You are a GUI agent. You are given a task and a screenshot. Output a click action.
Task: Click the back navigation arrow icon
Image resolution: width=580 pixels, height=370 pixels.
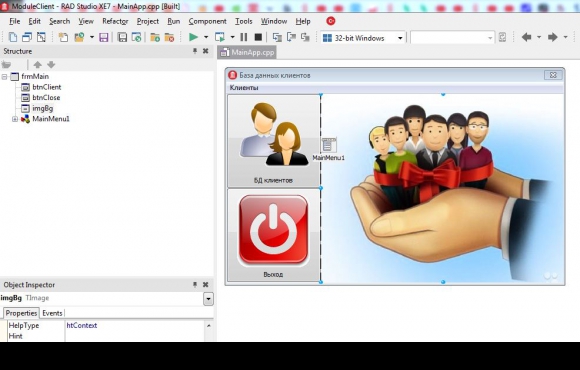[526, 37]
